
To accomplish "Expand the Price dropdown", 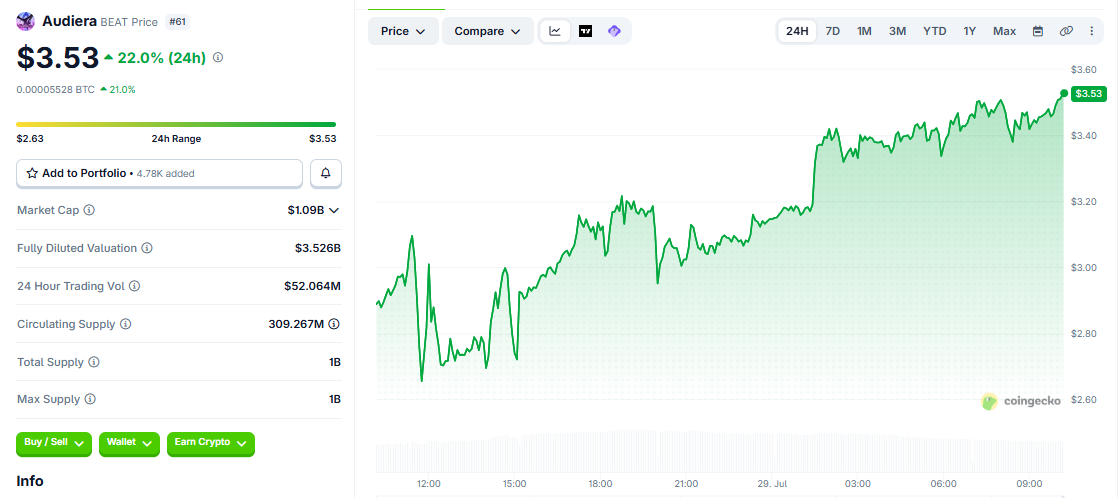I will point(403,31).
